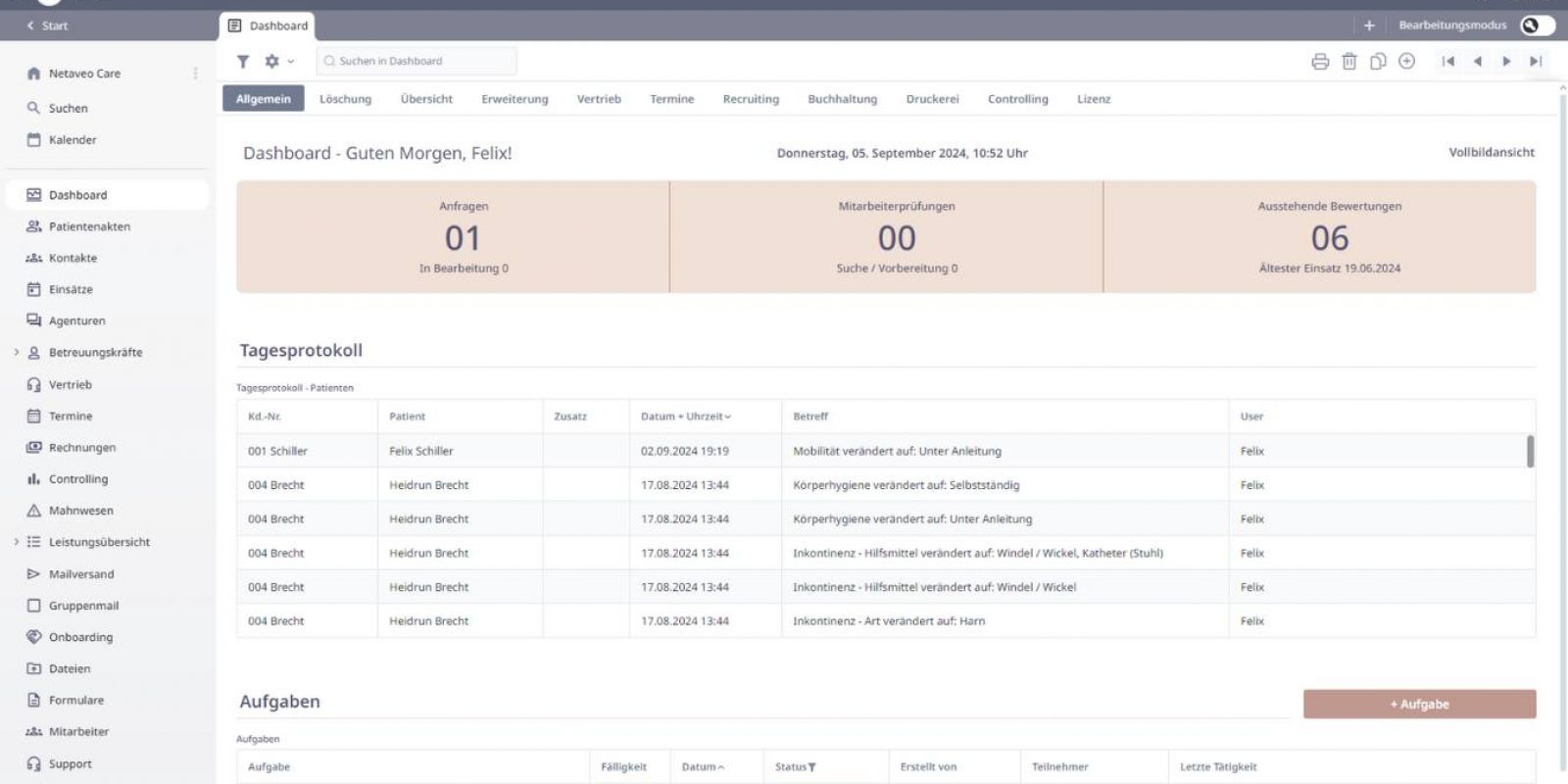The width and height of the screenshot is (1568, 784).
Task: Click the + Aufgabe button
Action: click(x=1419, y=704)
